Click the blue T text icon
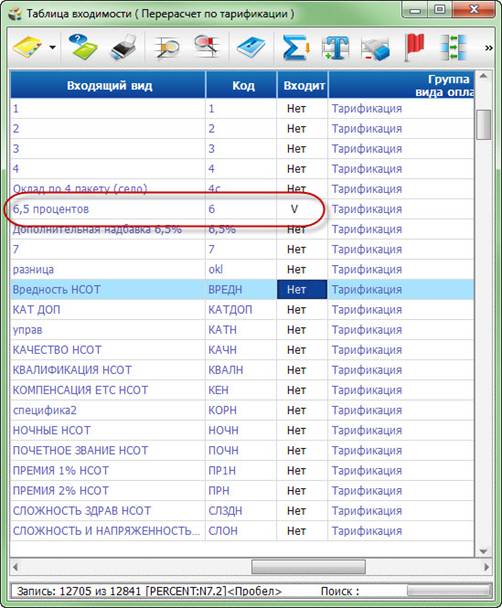 coord(336,48)
